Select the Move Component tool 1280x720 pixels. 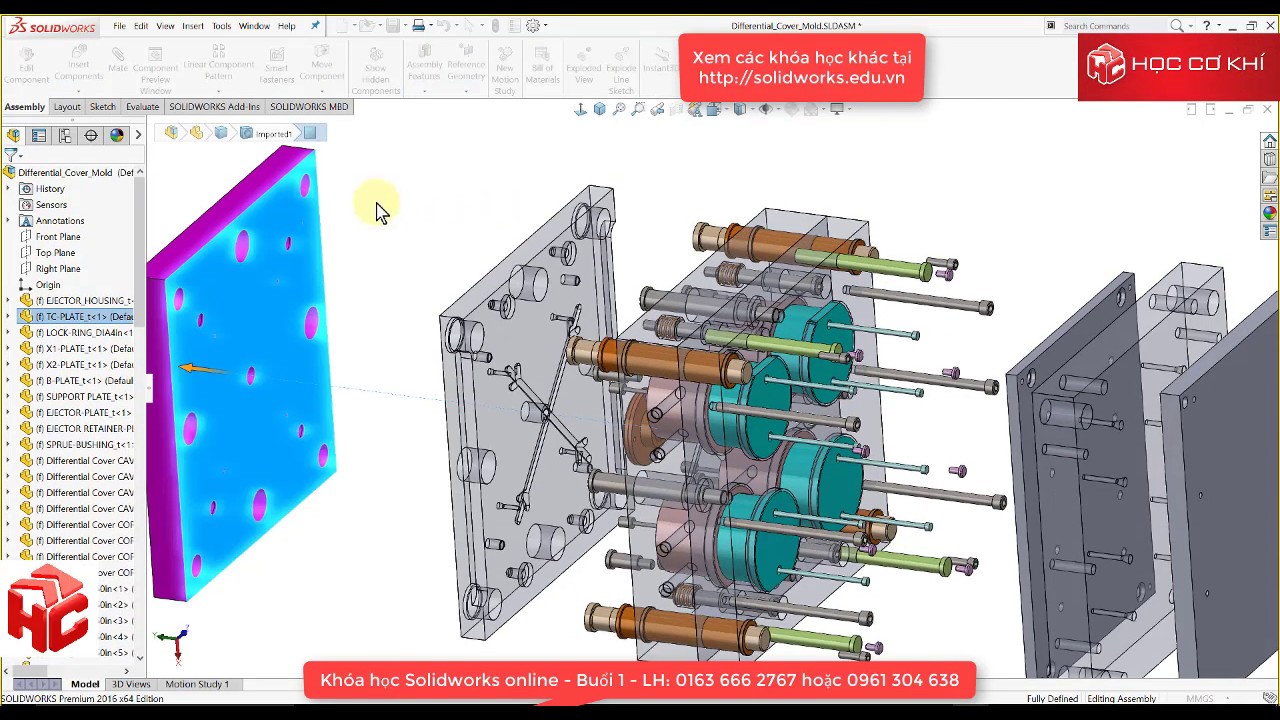[321, 63]
